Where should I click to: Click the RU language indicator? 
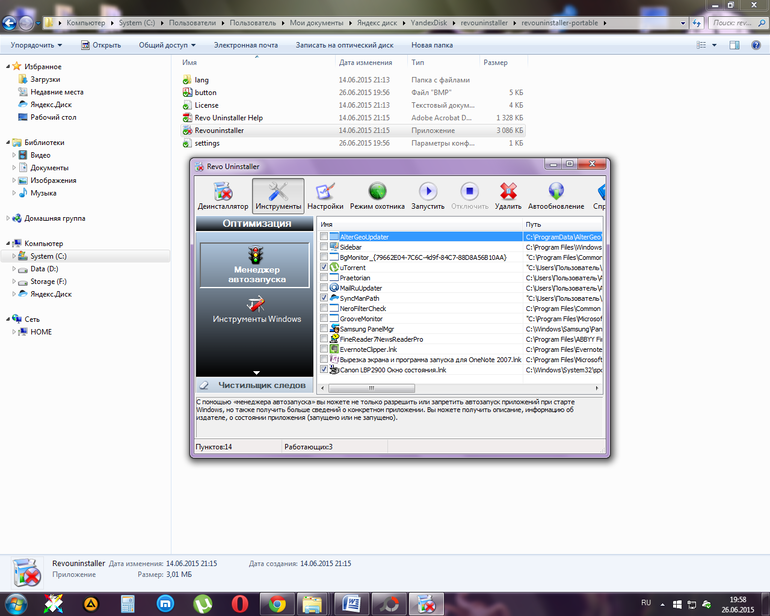point(646,603)
